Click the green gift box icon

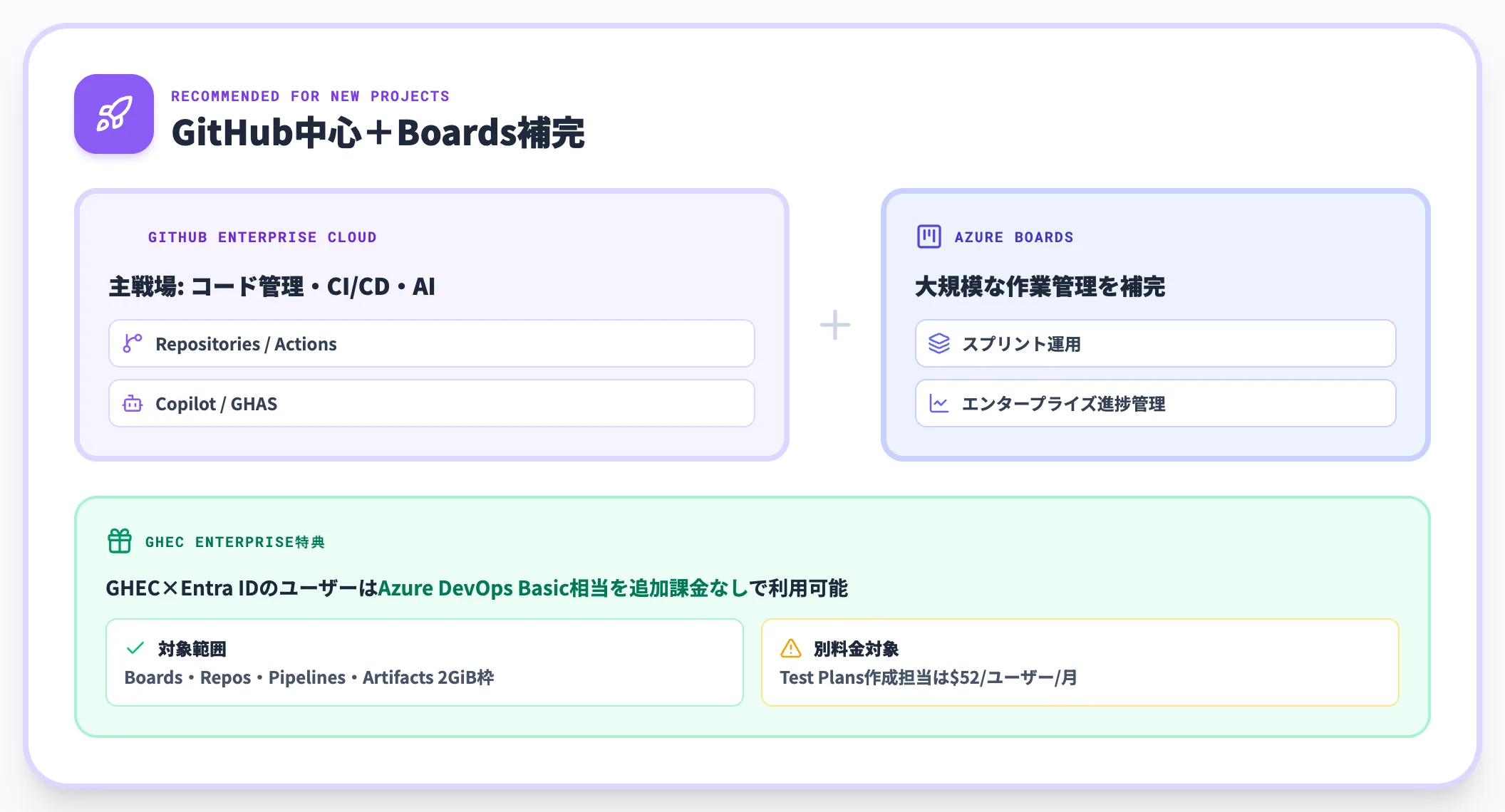[x=120, y=541]
